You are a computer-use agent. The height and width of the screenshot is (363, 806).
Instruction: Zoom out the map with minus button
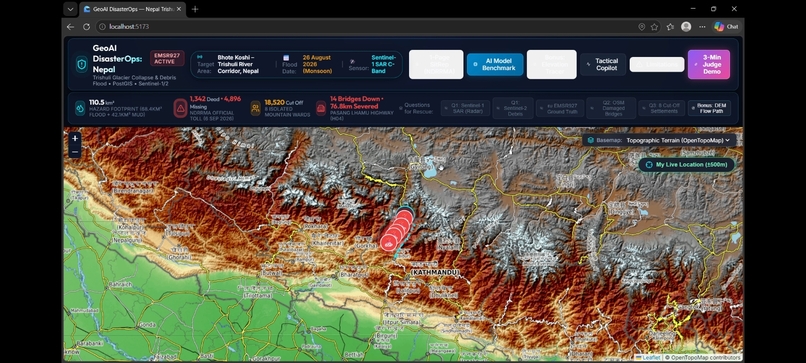pos(75,152)
